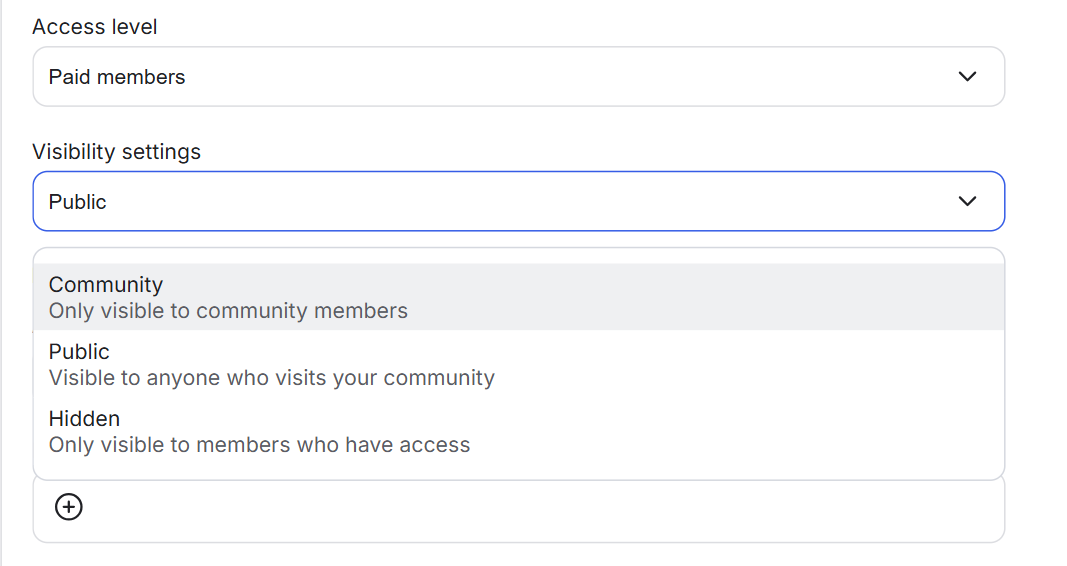Viewport: 1067px width, 566px height.
Task: Expand the Access level chevron arrow
Action: tap(967, 77)
